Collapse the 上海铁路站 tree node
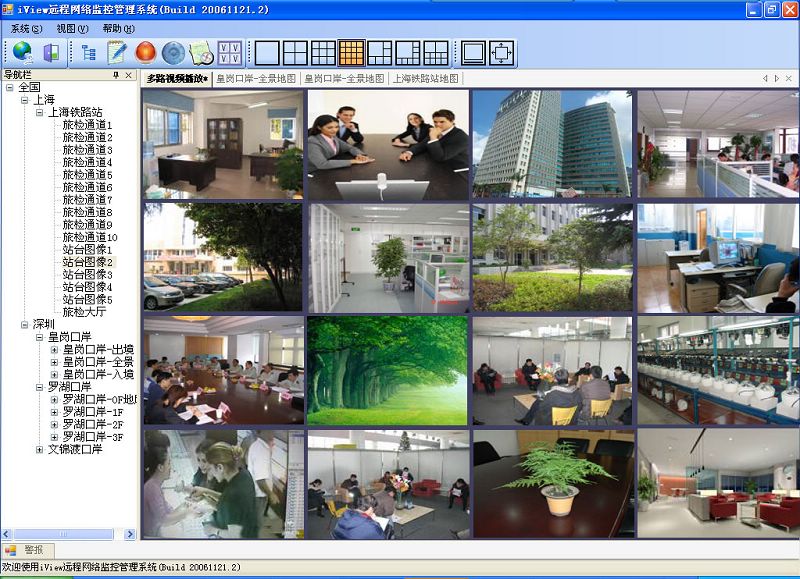This screenshot has height=579, width=800. click(x=40, y=113)
